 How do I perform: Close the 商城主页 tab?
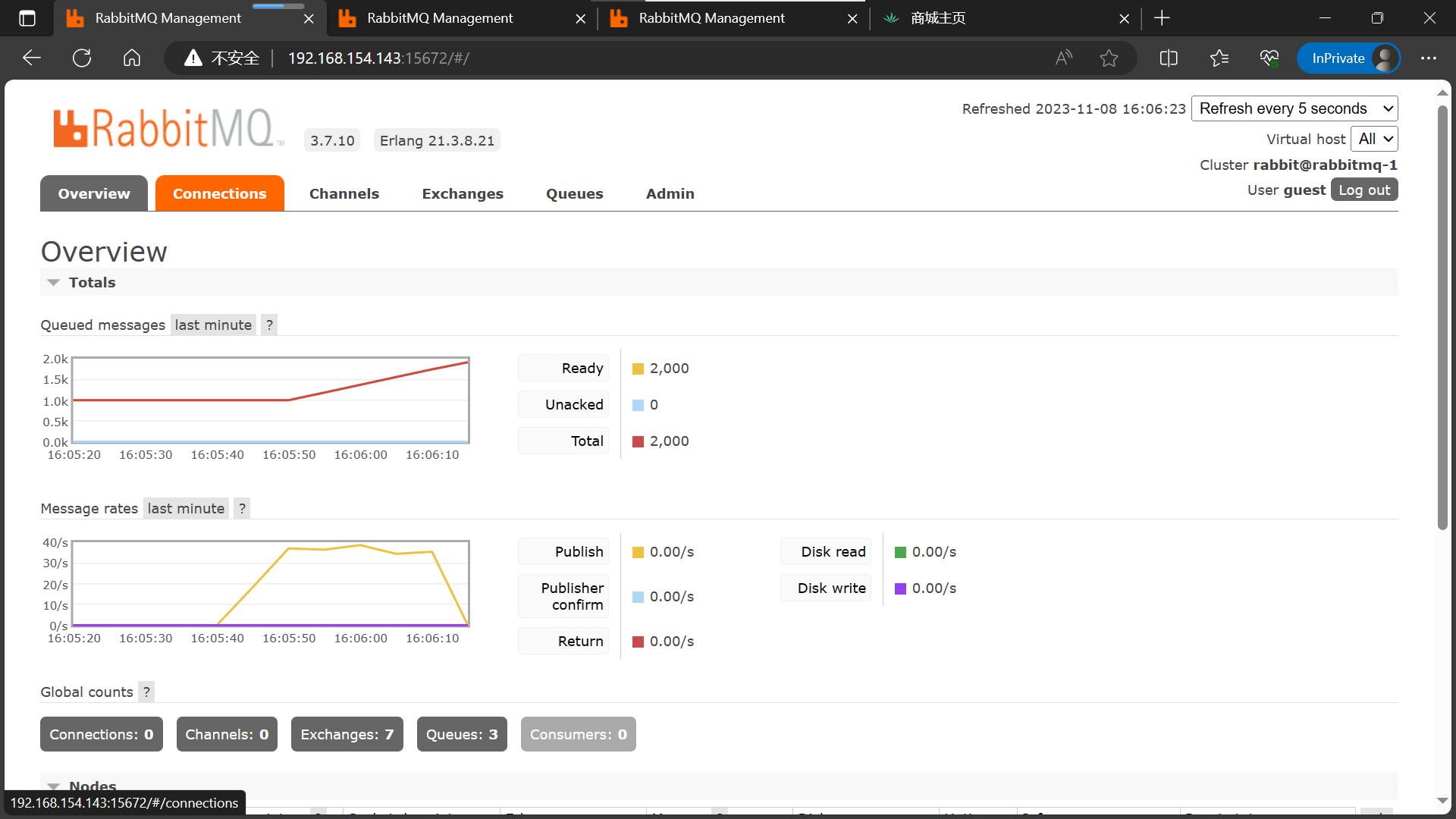(1125, 19)
